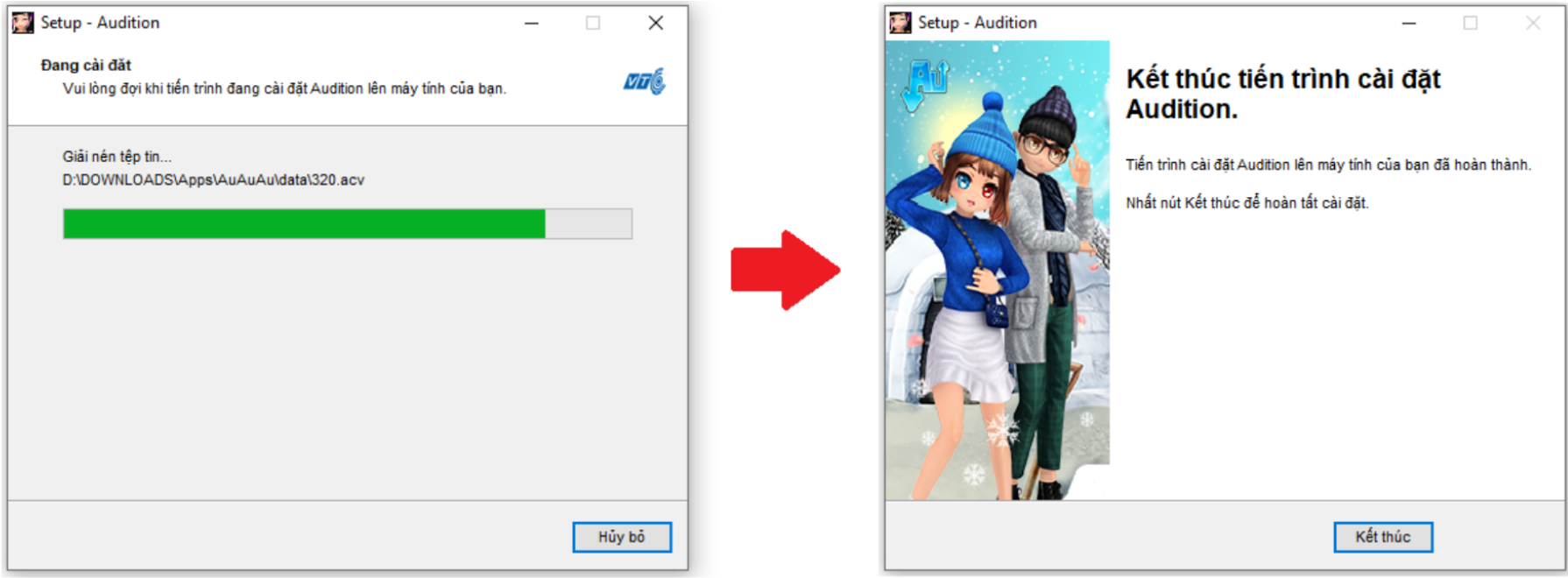1568x578 pixels.
Task: Click the Kết thúc finish button
Action: click(1383, 537)
